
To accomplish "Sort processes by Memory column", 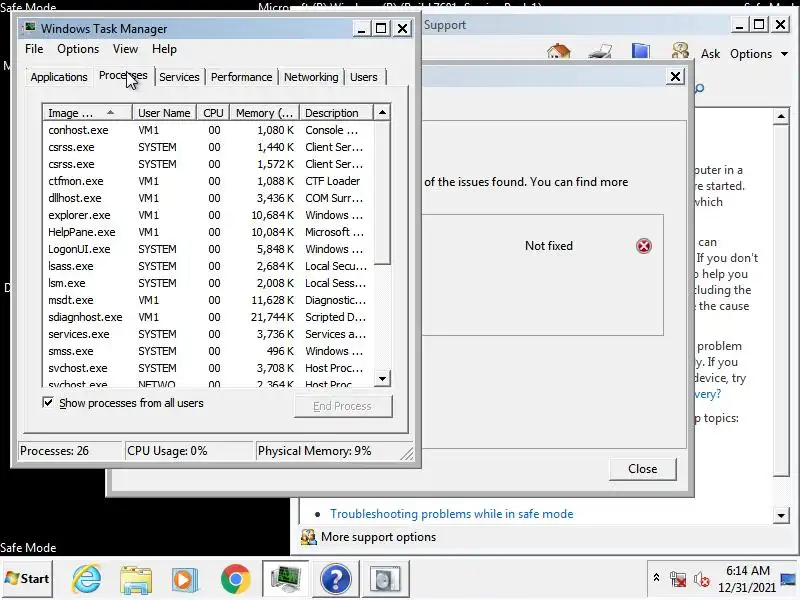I will [264, 113].
